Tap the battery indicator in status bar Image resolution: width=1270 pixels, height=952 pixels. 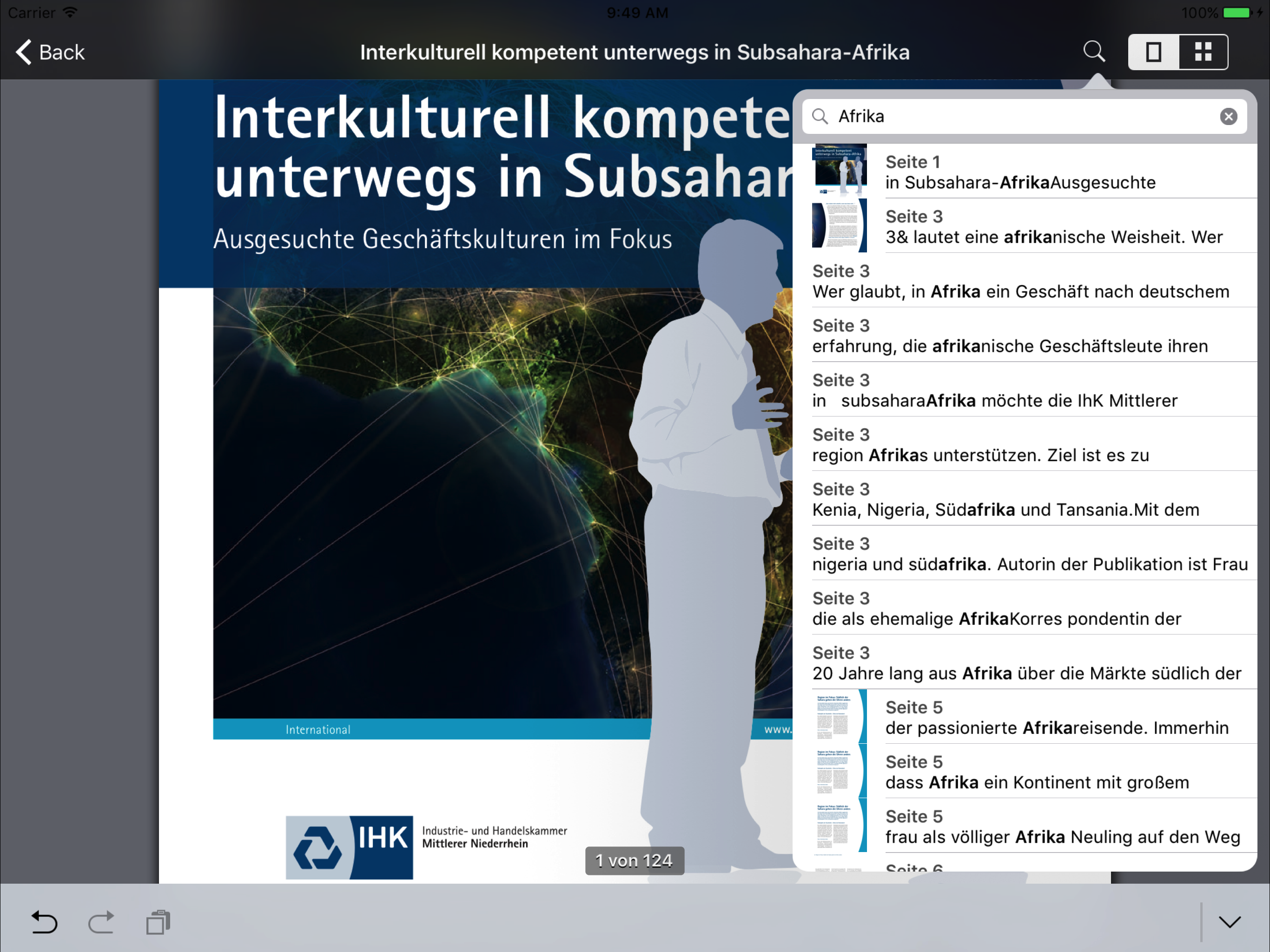[x=1237, y=13]
